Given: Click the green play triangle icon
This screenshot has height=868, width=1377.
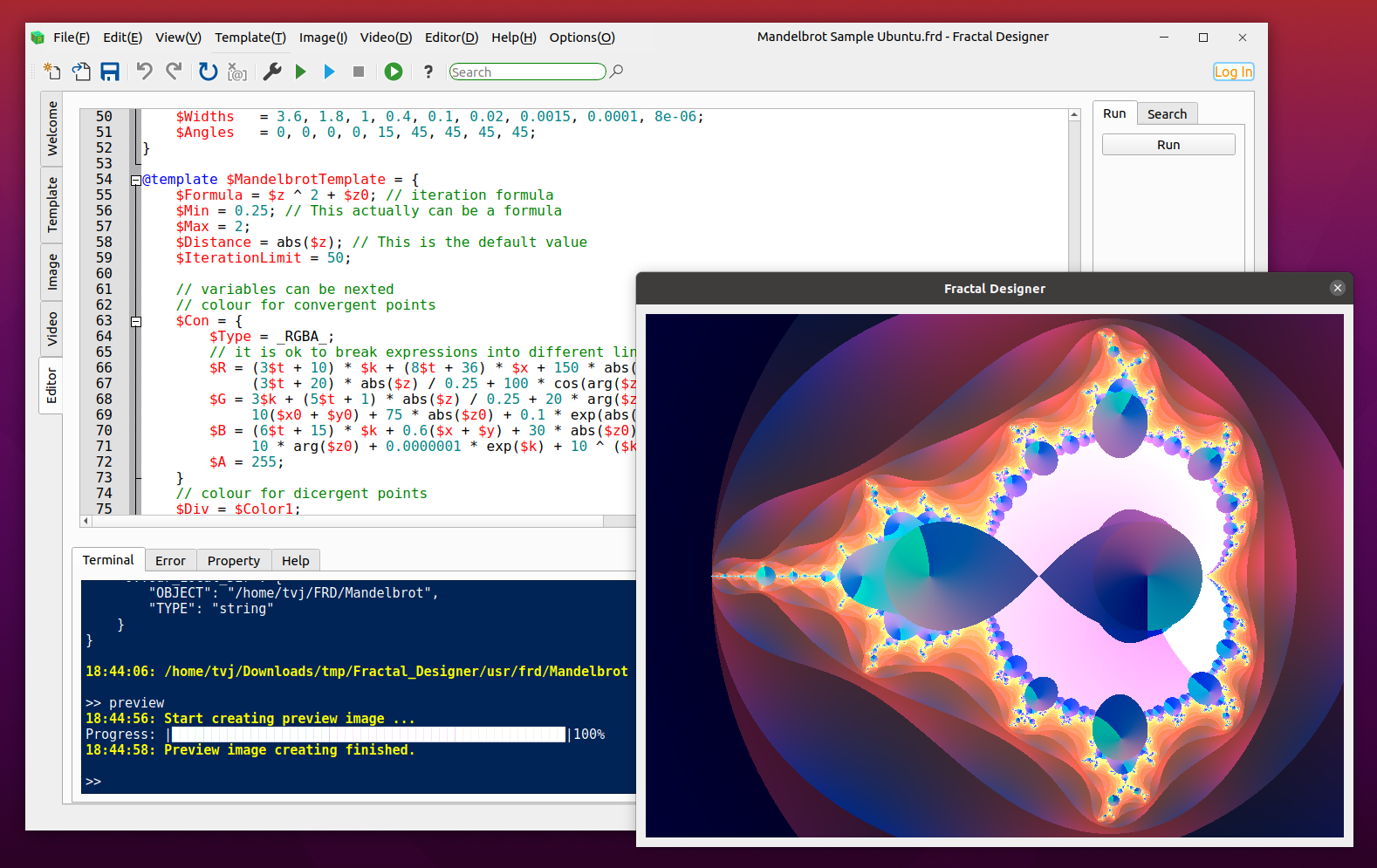Looking at the screenshot, I should click(x=301, y=72).
